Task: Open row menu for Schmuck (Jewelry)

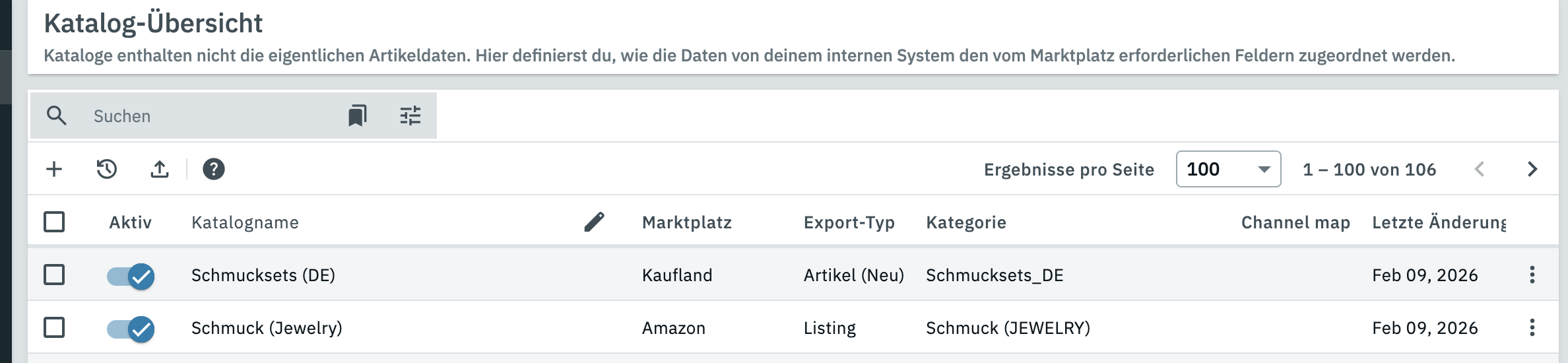Action: pyautogui.click(x=1532, y=327)
